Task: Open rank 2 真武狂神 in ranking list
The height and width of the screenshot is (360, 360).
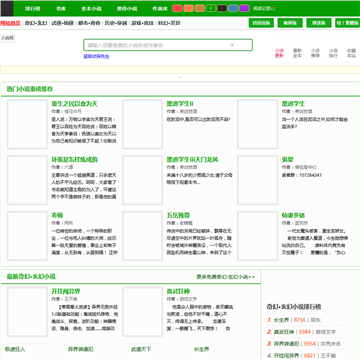Action: (284, 332)
